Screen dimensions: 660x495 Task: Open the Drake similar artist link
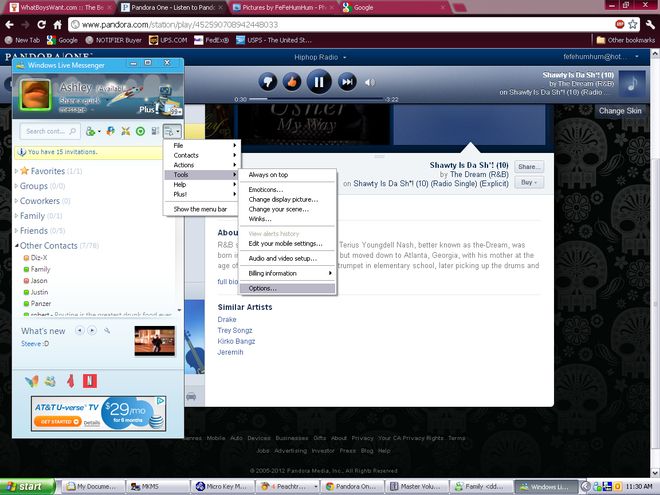pyautogui.click(x=228, y=319)
